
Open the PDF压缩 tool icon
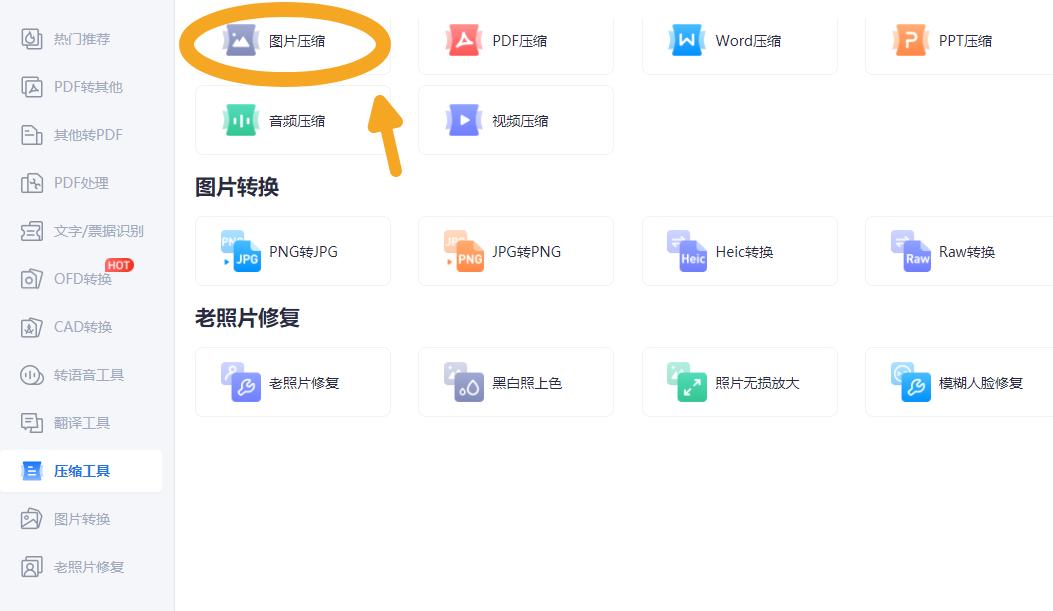pos(463,41)
